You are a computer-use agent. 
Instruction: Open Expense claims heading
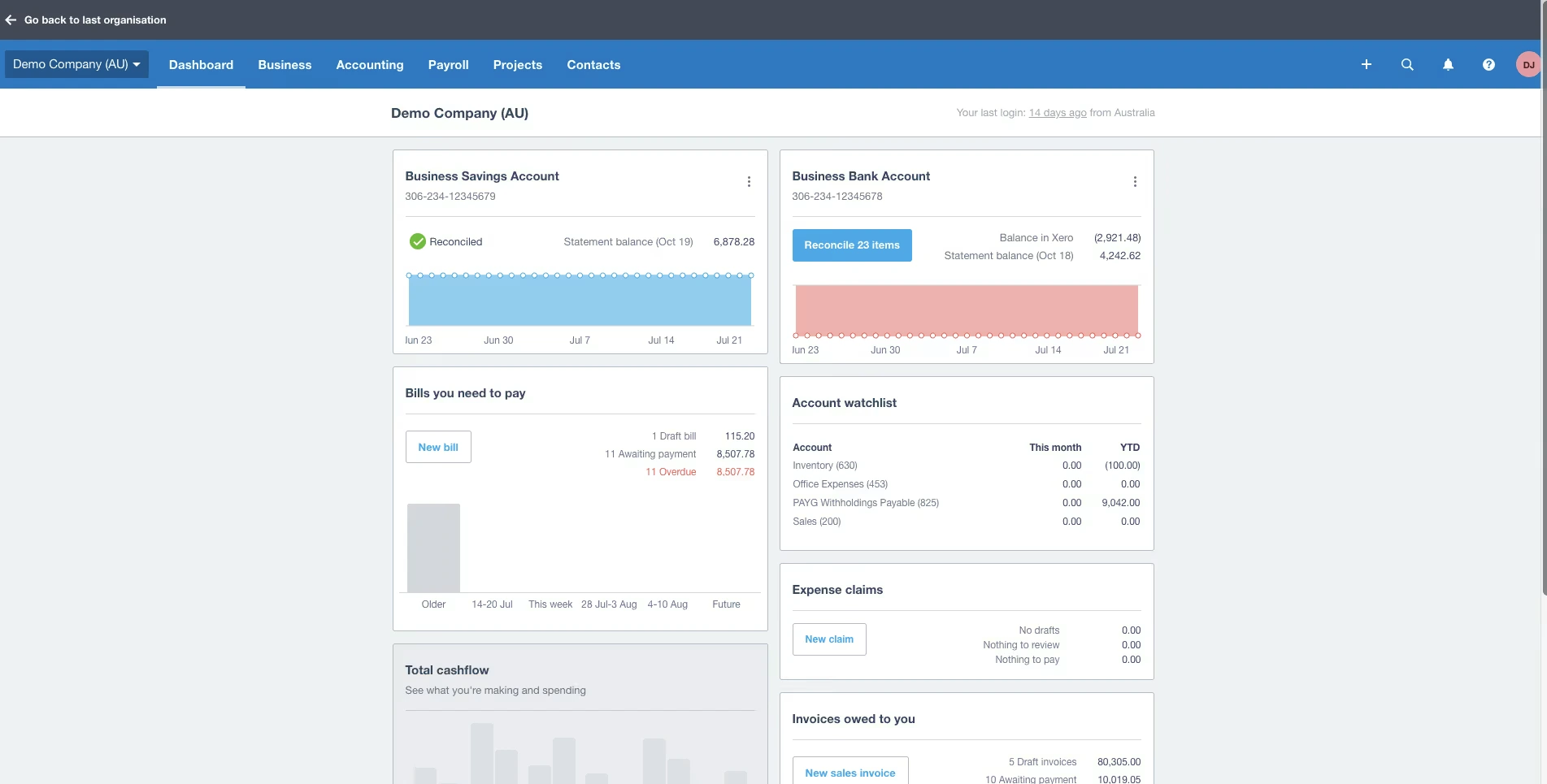(x=837, y=590)
